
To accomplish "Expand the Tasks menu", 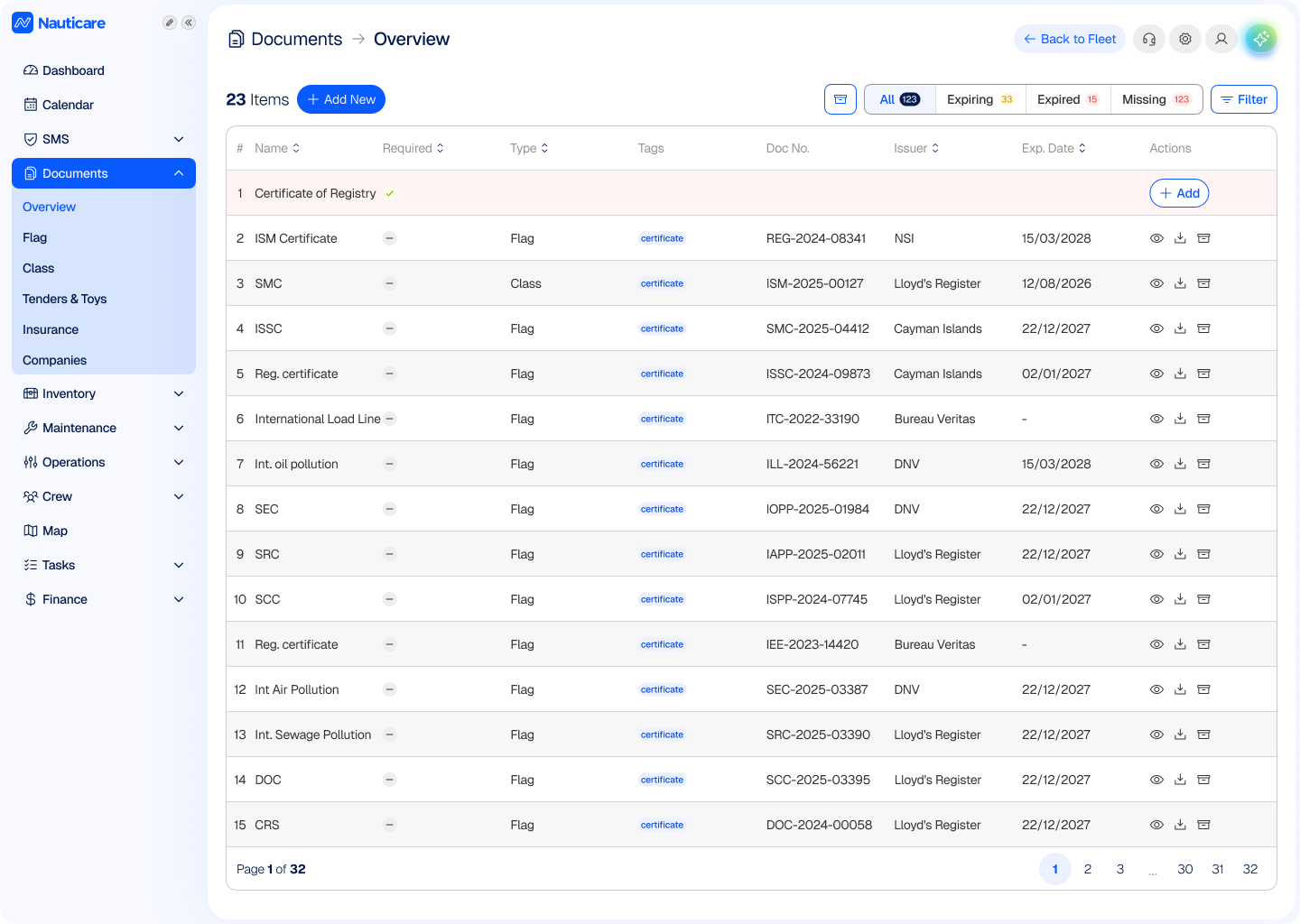I will 104,565.
